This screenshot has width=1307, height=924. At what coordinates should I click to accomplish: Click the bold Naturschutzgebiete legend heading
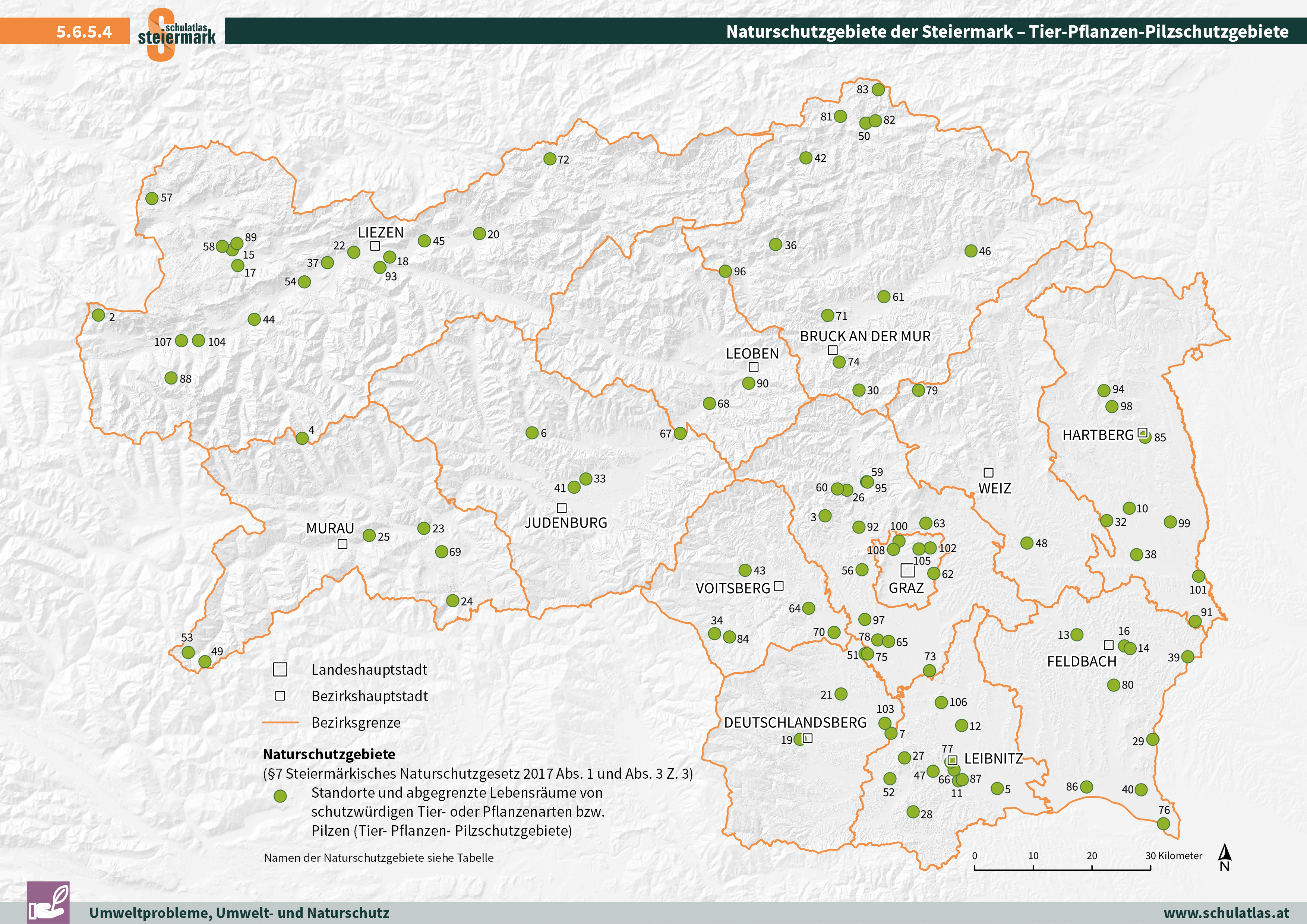pos(329,754)
